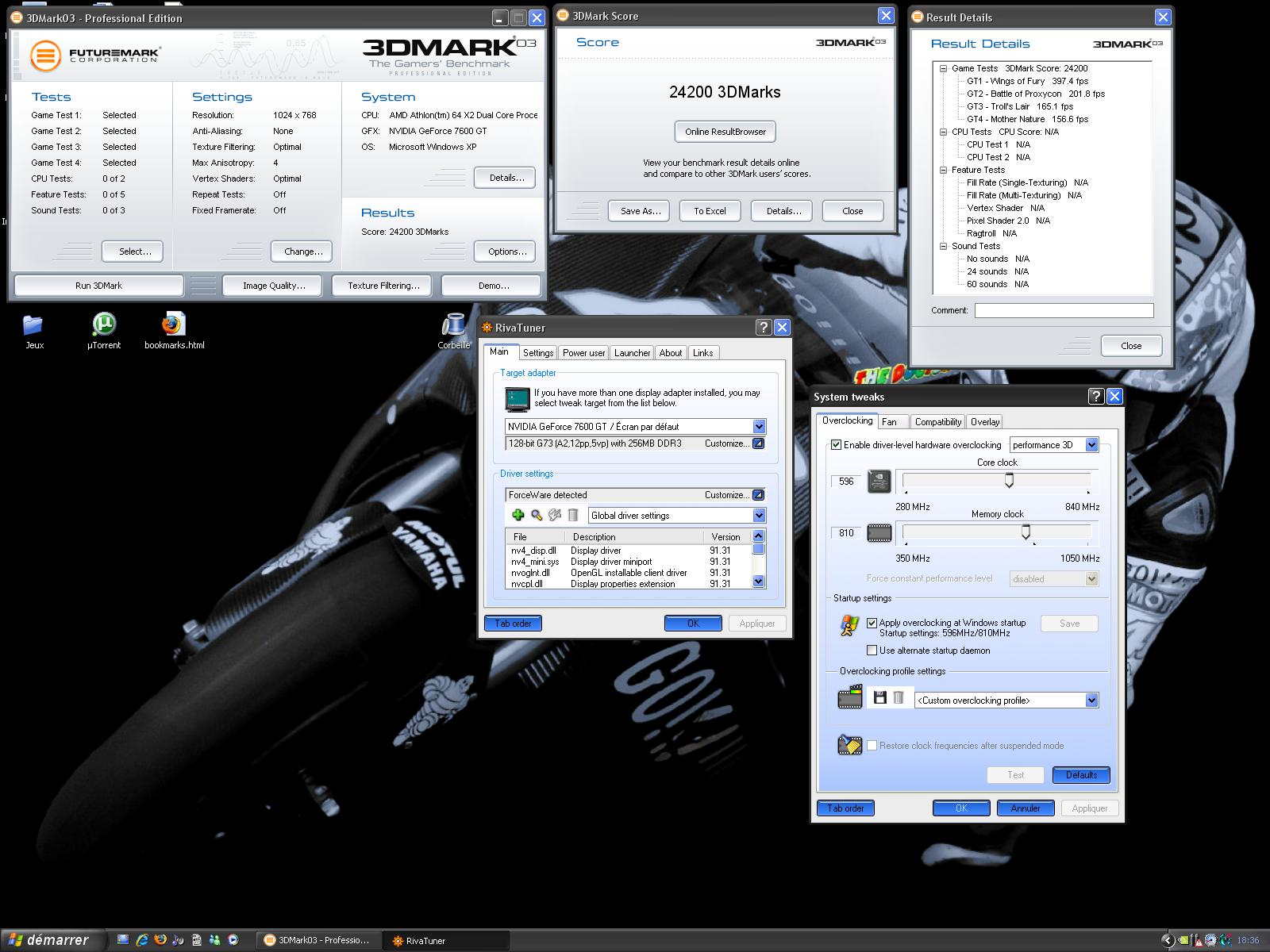Toggle Enable driver-level hardware overclocking

click(836, 445)
